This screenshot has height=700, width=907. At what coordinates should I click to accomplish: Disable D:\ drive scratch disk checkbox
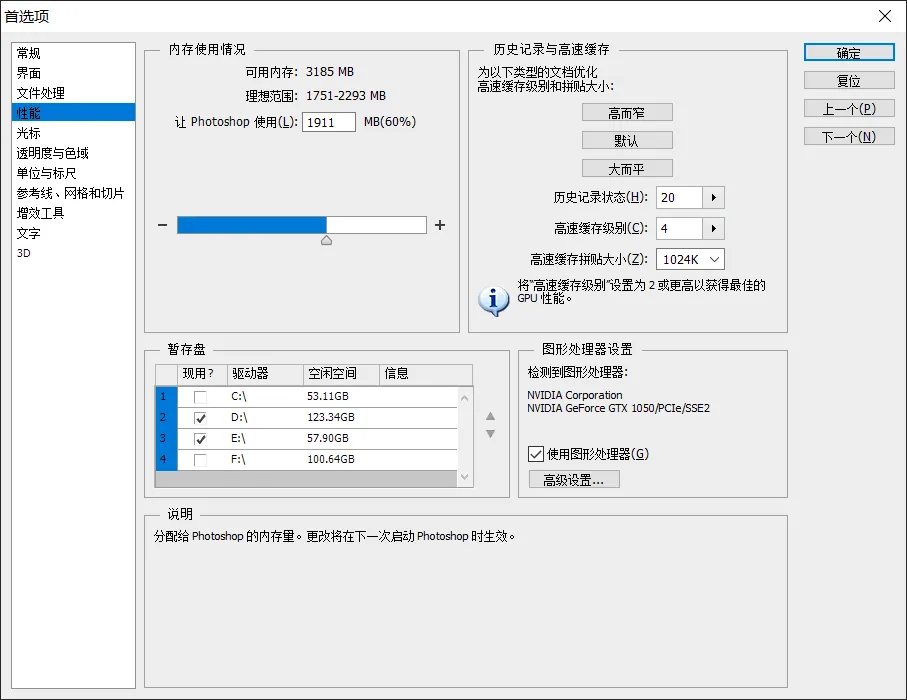pyautogui.click(x=201, y=418)
